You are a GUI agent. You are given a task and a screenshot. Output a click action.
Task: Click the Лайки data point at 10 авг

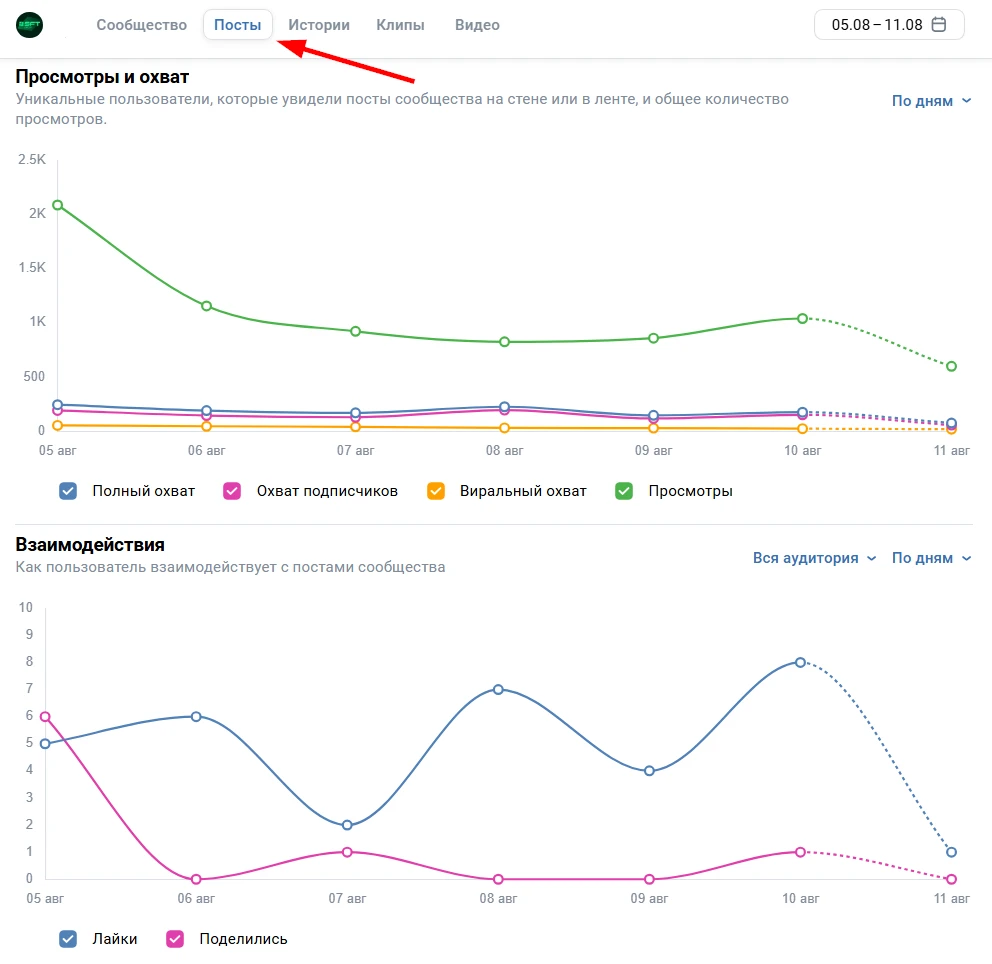(x=801, y=662)
